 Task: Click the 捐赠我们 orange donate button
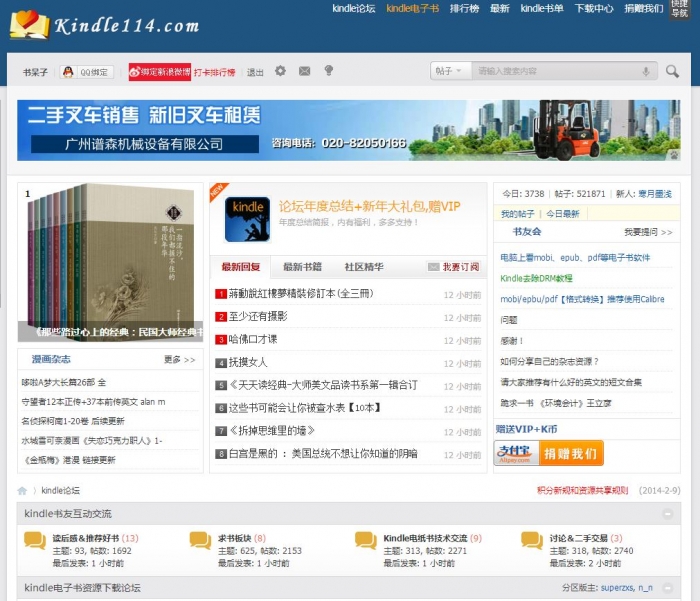pos(571,453)
